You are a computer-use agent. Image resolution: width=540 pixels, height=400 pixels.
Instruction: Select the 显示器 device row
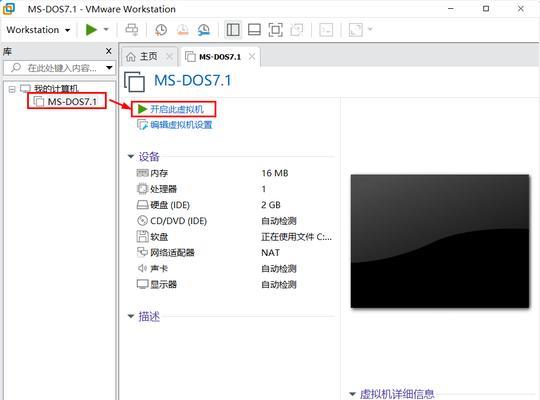[235, 284]
